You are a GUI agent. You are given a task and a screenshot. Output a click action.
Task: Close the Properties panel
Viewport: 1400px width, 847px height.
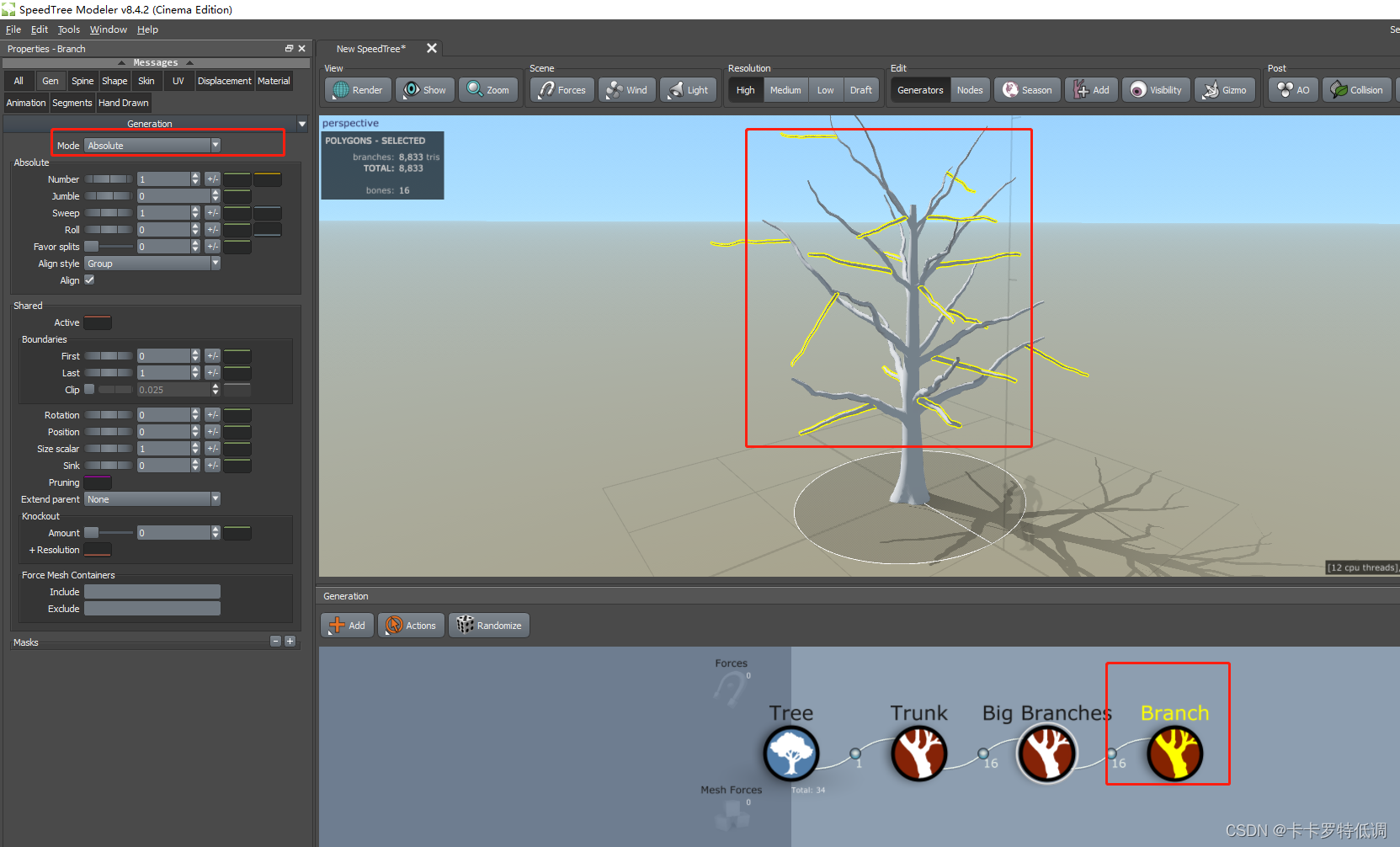point(302,49)
